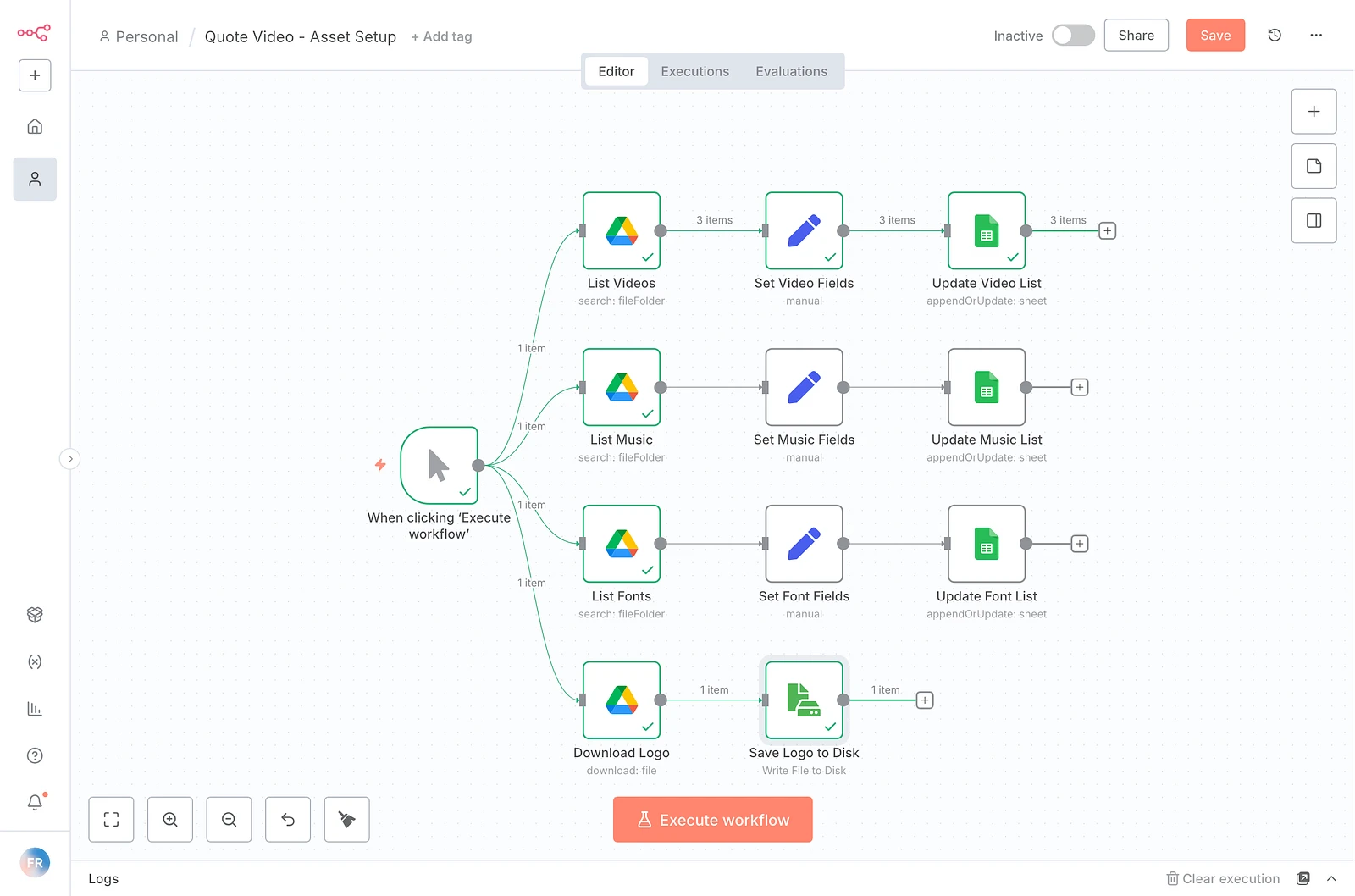Zoom out of the canvas
The width and height of the screenshot is (1355, 896).
coord(229,819)
